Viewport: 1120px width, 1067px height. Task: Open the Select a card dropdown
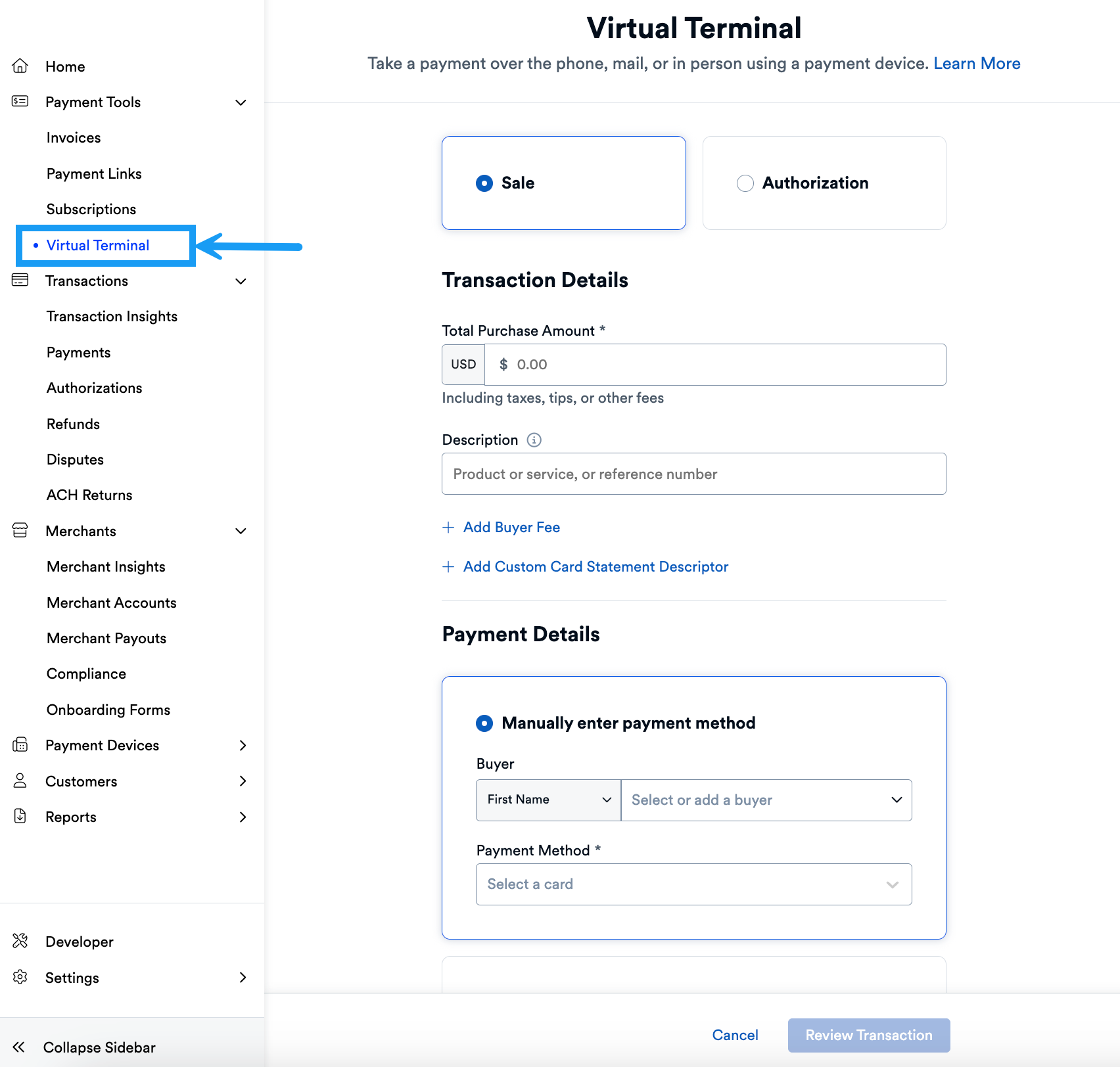(x=693, y=884)
